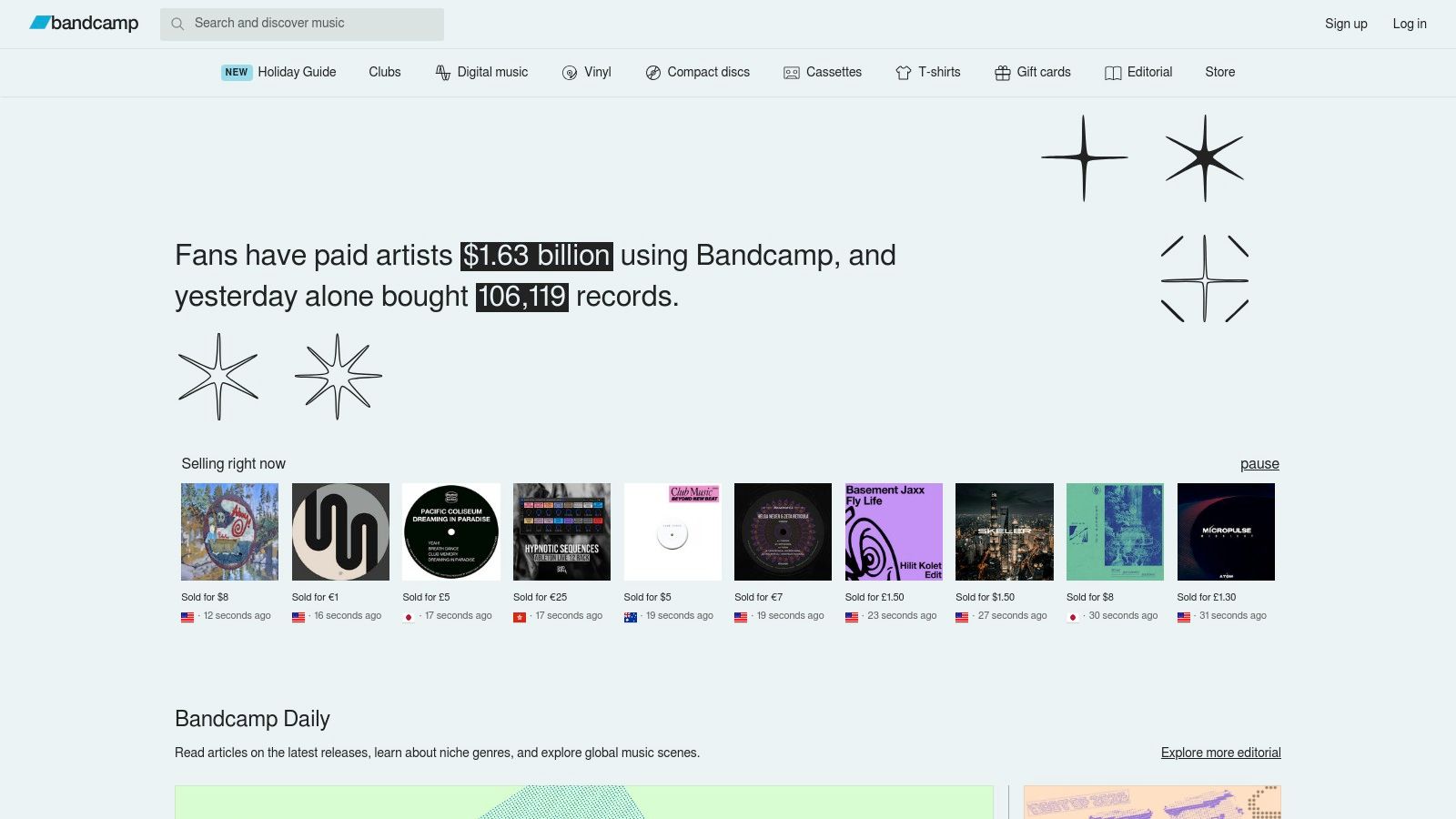Open the Clubs section
This screenshot has height=819, width=1456.
pyautogui.click(x=384, y=72)
